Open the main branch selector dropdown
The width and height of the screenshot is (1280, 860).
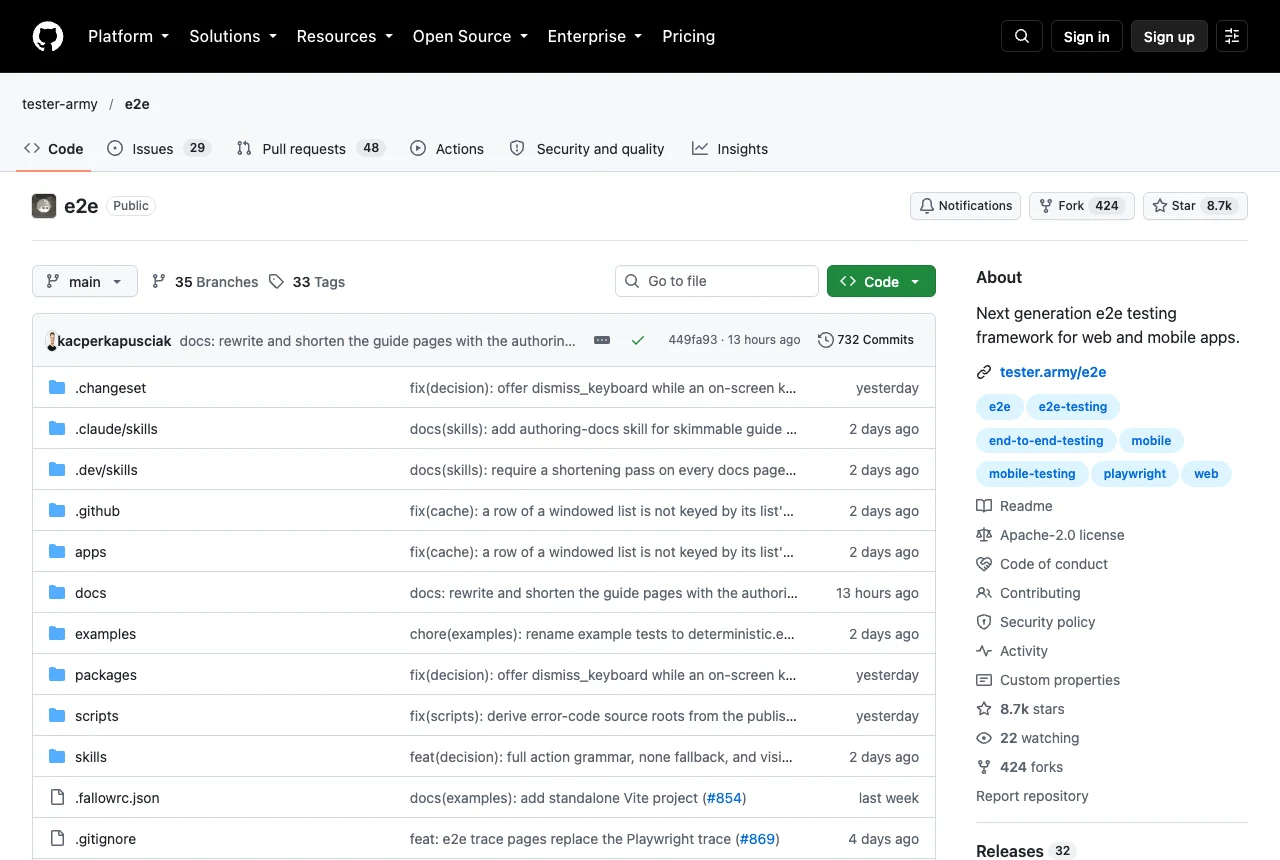[84, 282]
